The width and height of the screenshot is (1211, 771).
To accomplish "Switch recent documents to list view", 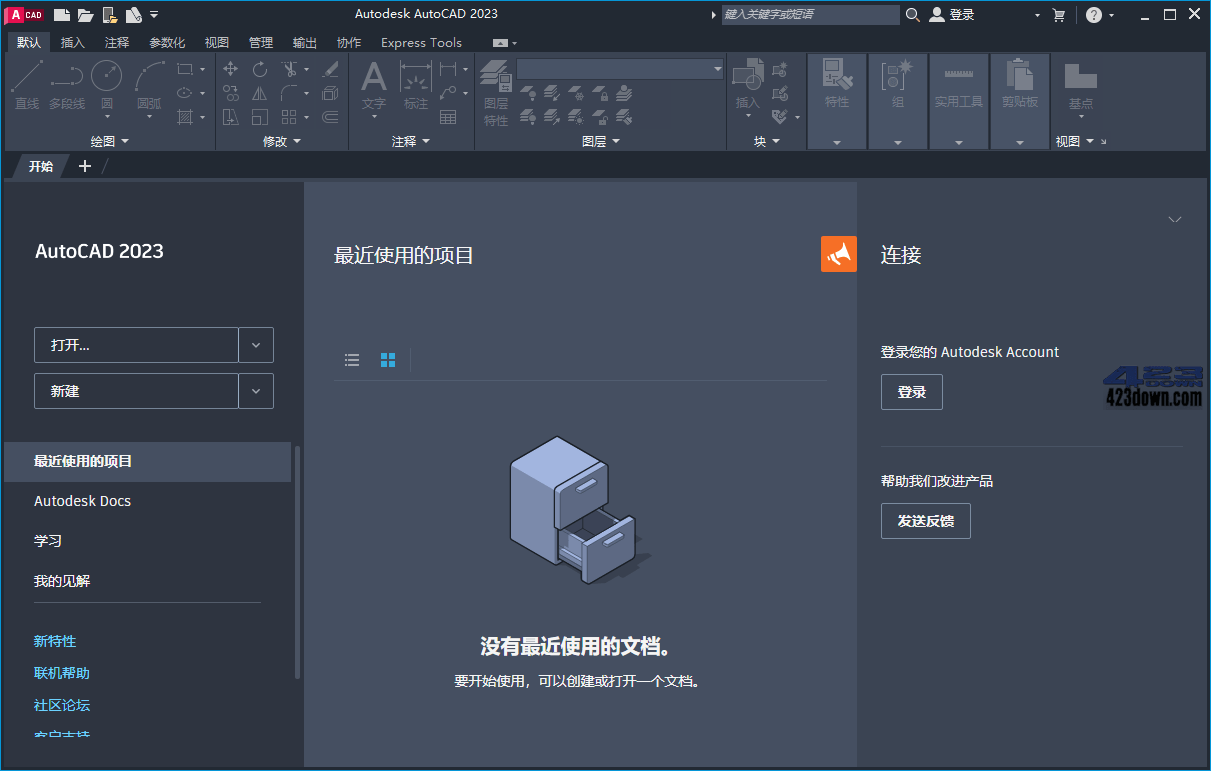I will (352, 360).
